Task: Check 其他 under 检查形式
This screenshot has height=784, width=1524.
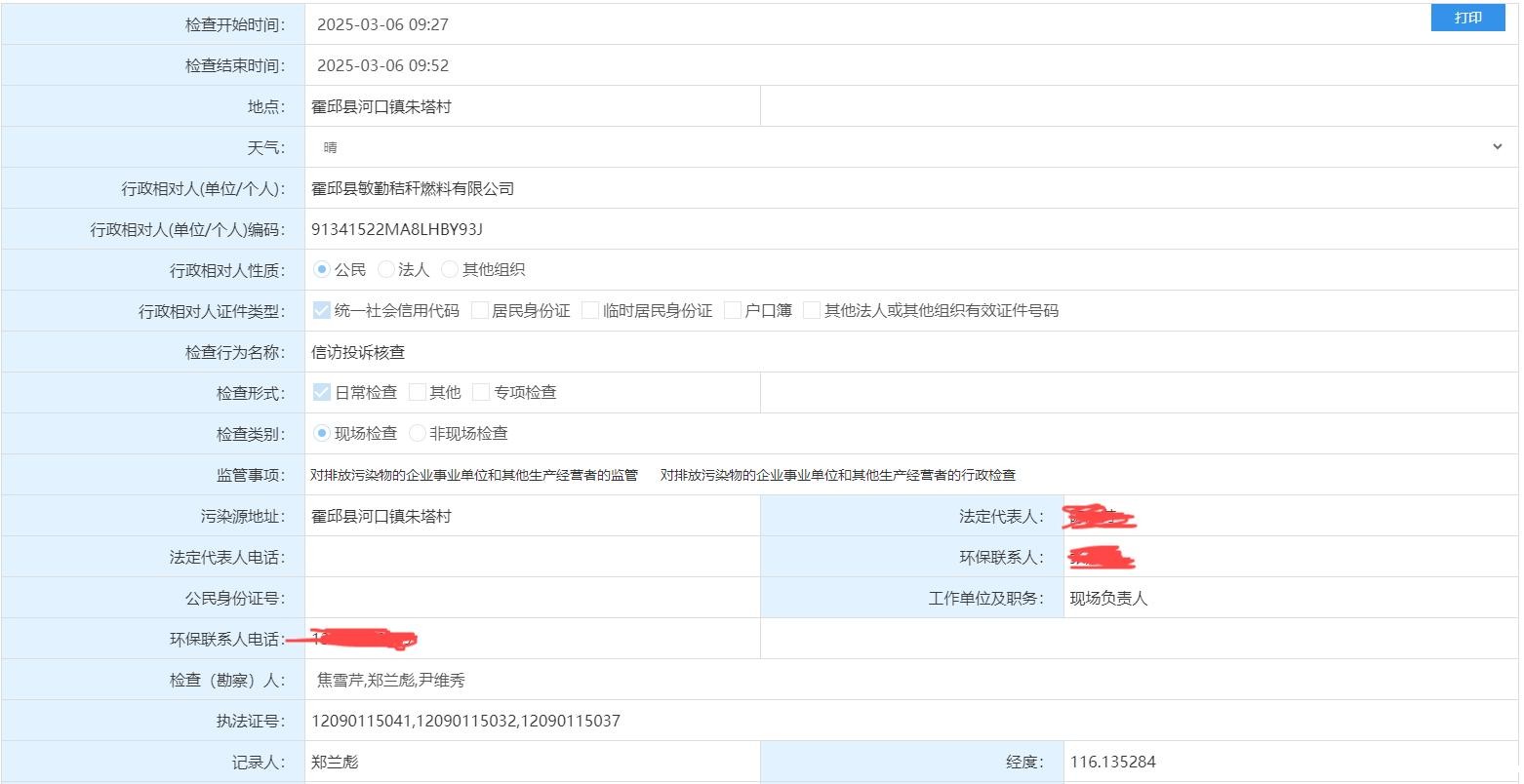Action: click(x=418, y=392)
